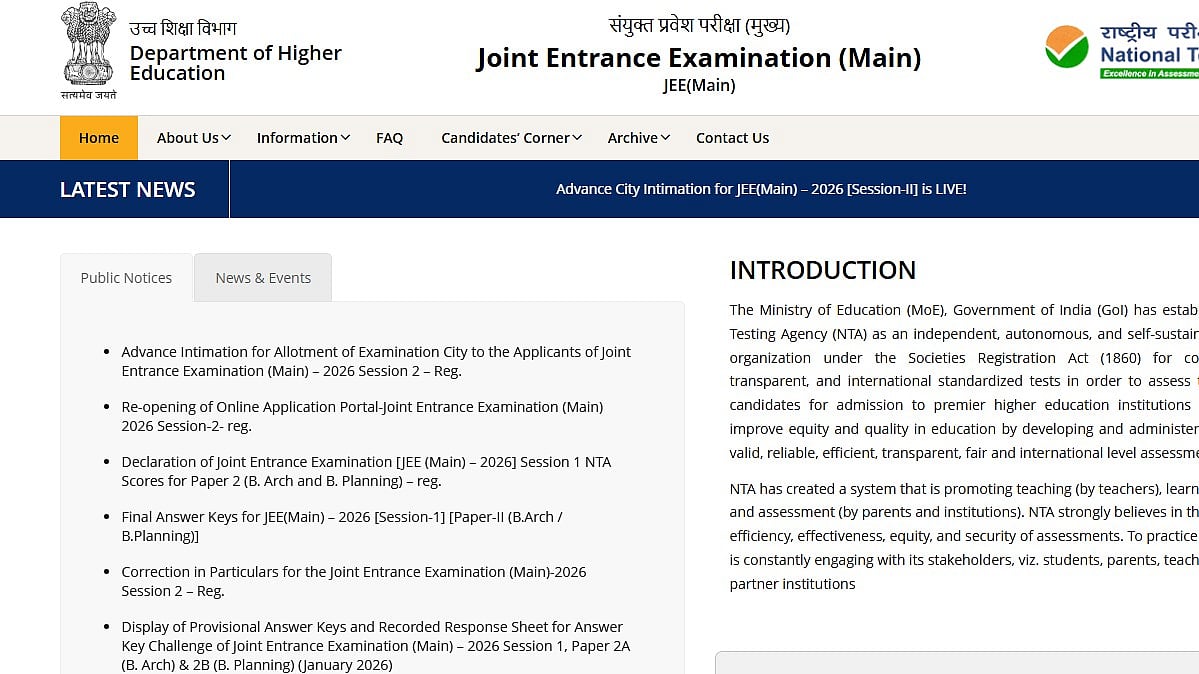Open Advance Intimation for Allotment of Examination City notice
The width and height of the screenshot is (1199, 674).
pyautogui.click(x=375, y=361)
